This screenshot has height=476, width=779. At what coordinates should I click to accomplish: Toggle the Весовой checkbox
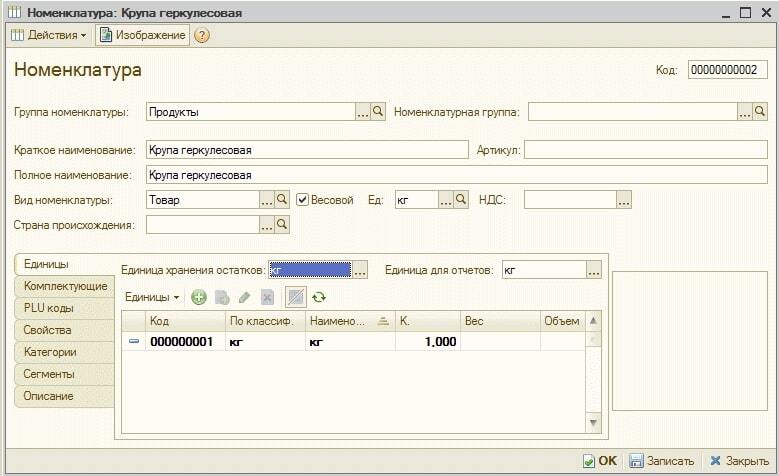[303, 200]
